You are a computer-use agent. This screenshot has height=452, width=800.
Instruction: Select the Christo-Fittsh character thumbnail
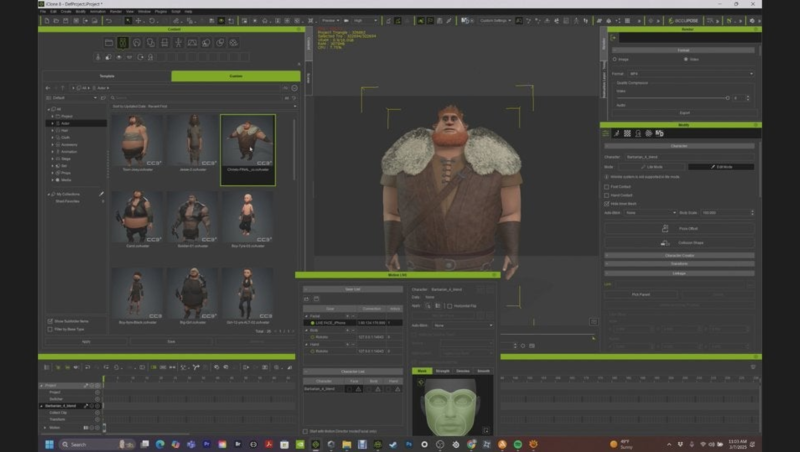tap(247, 142)
